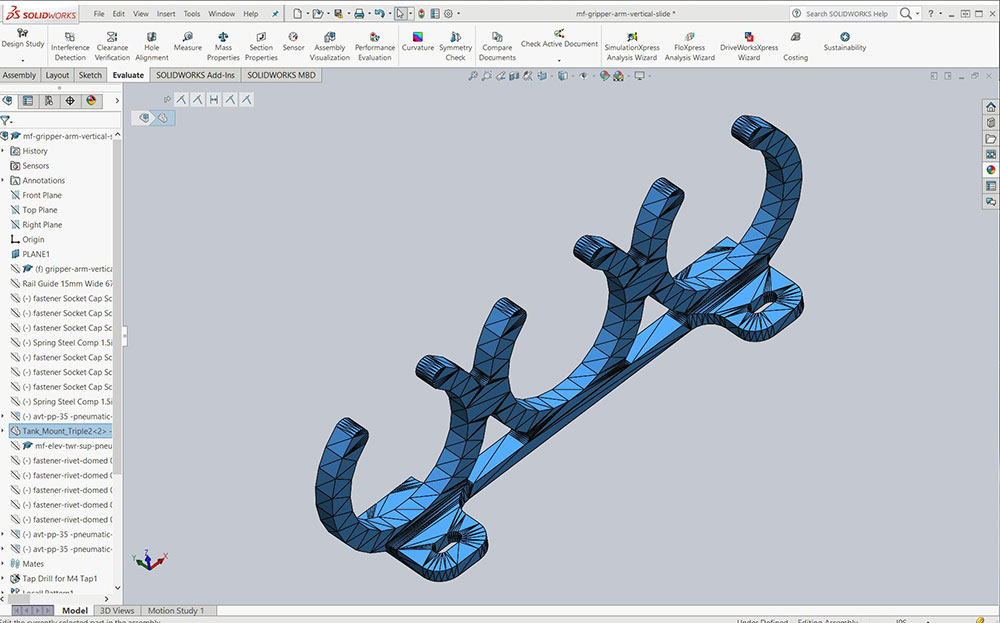This screenshot has width=1000, height=623.
Task: Pin the SOLIDWORKS menu bar
Action: click(276, 14)
